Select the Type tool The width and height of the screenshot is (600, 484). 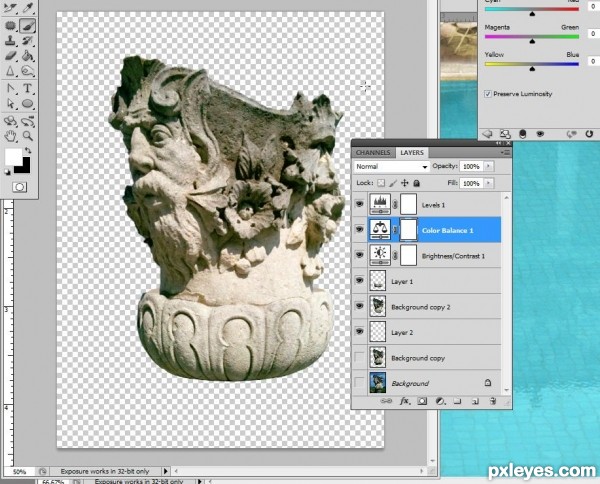(28, 89)
